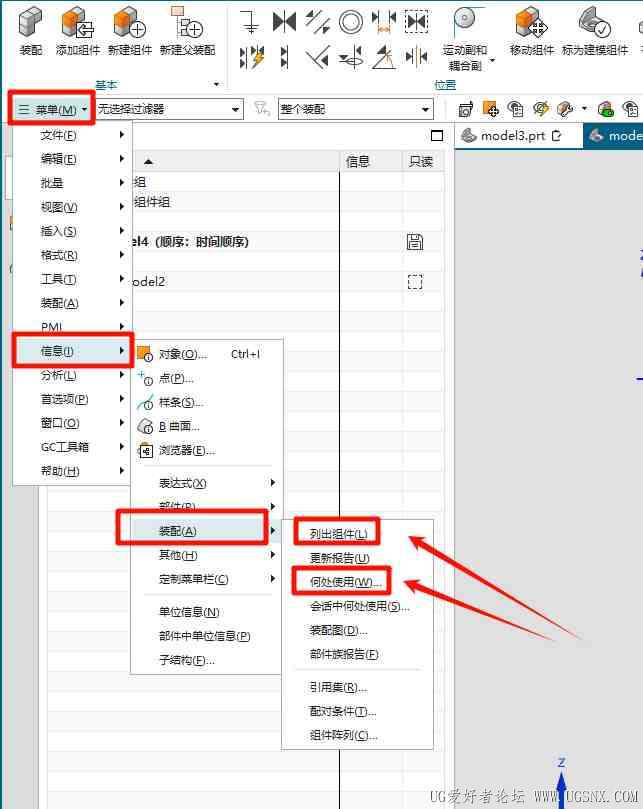643x809 pixels.
Task: Click the 浏览器(E) browser icon
Action: (145, 450)
